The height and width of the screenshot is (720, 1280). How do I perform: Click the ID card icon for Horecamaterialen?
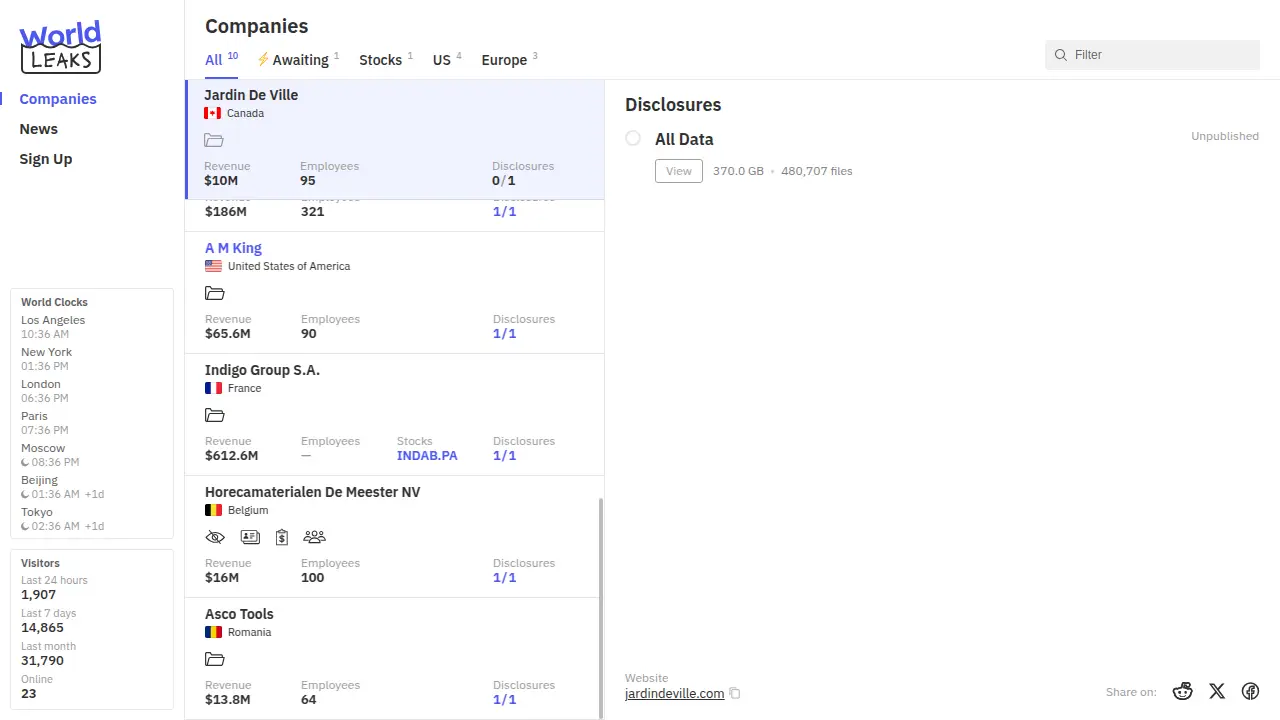(250, 537)
